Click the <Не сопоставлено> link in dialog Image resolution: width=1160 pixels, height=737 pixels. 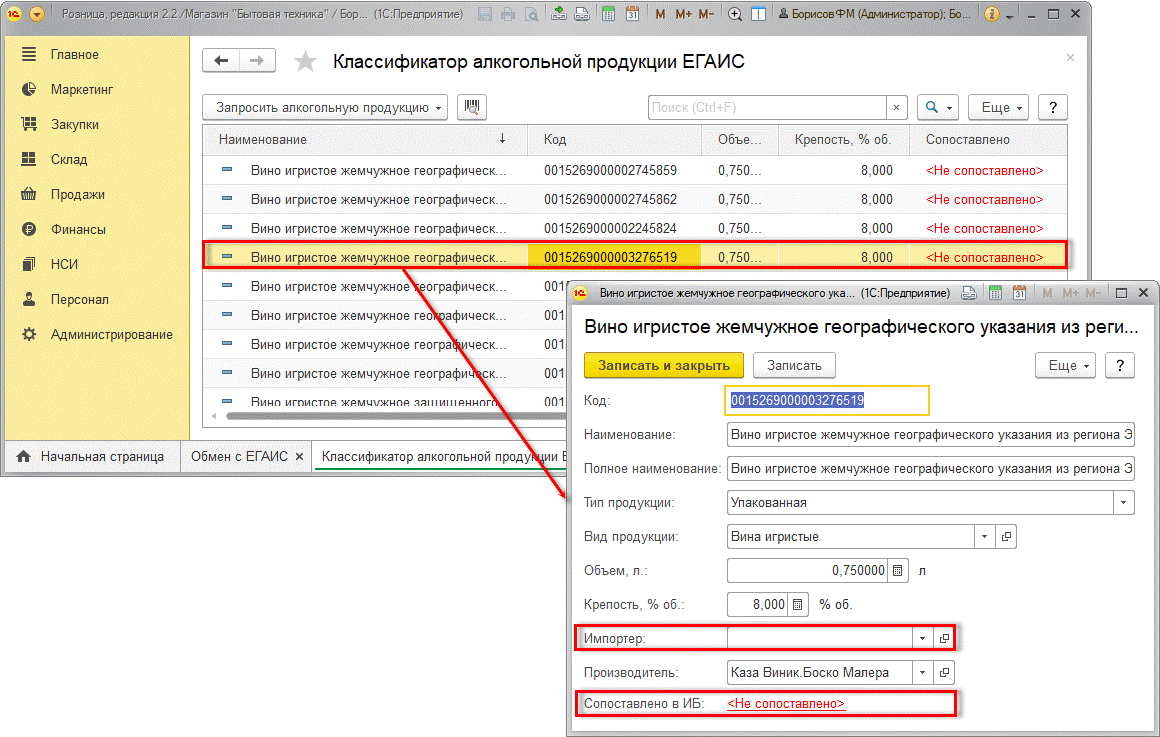786,704
